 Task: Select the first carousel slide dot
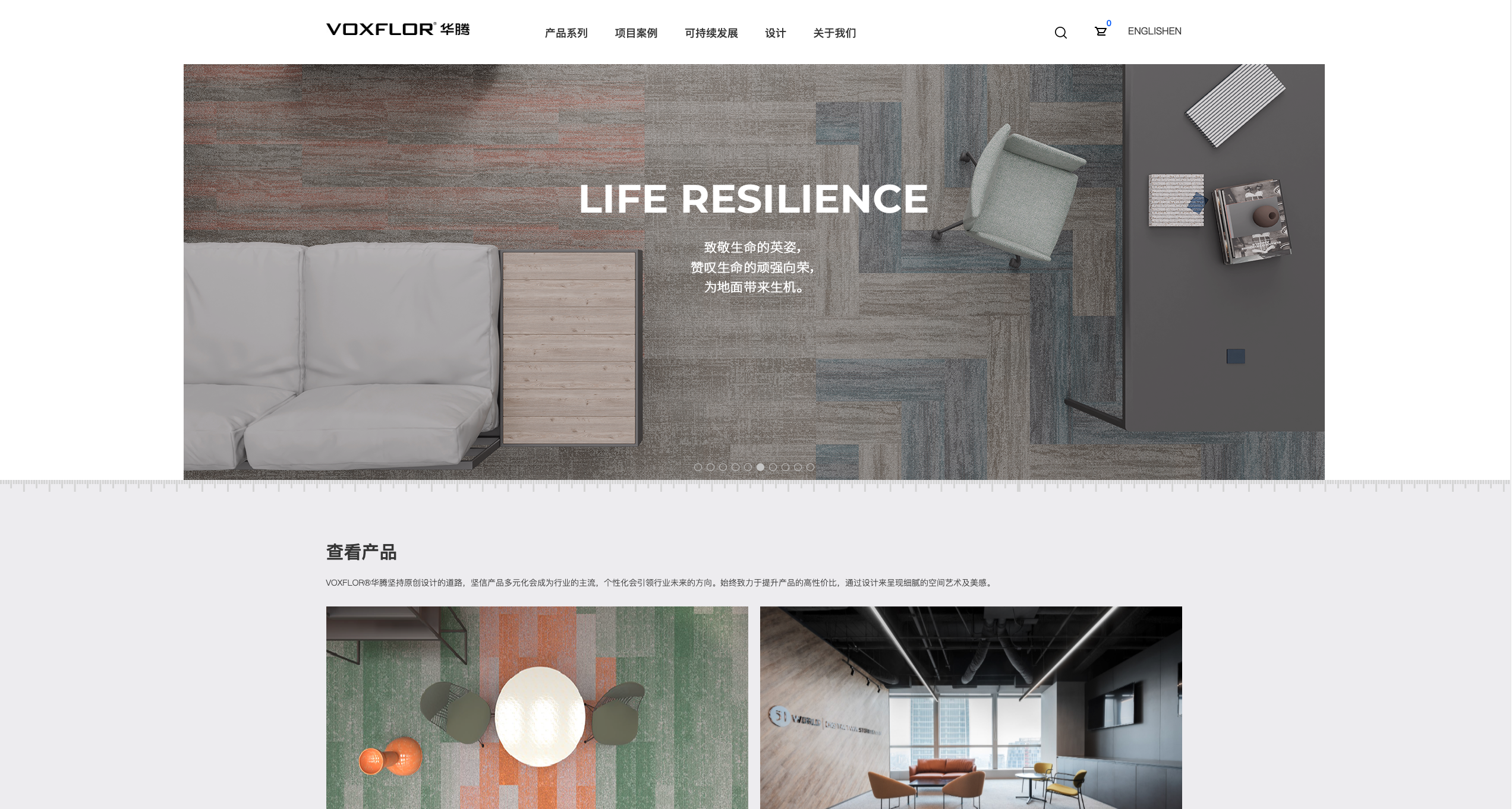point(698,467)
